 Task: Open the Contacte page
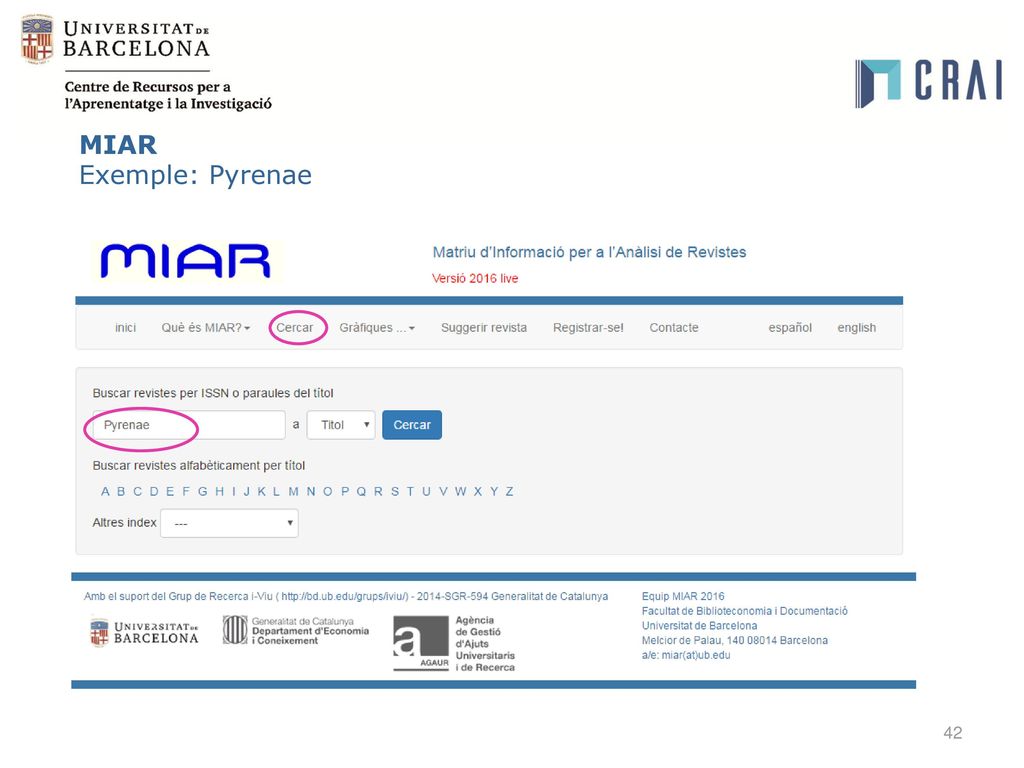(674, 328)
